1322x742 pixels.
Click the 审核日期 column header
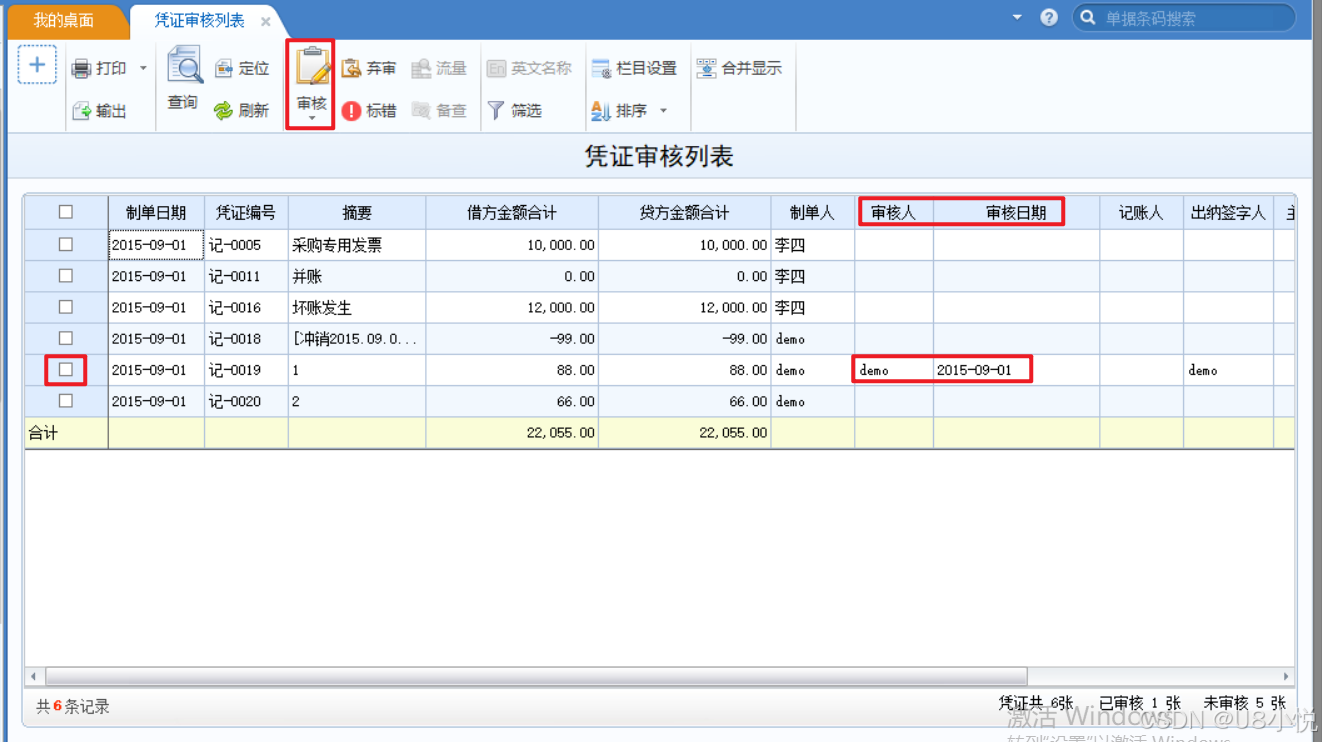(1016, 212)
